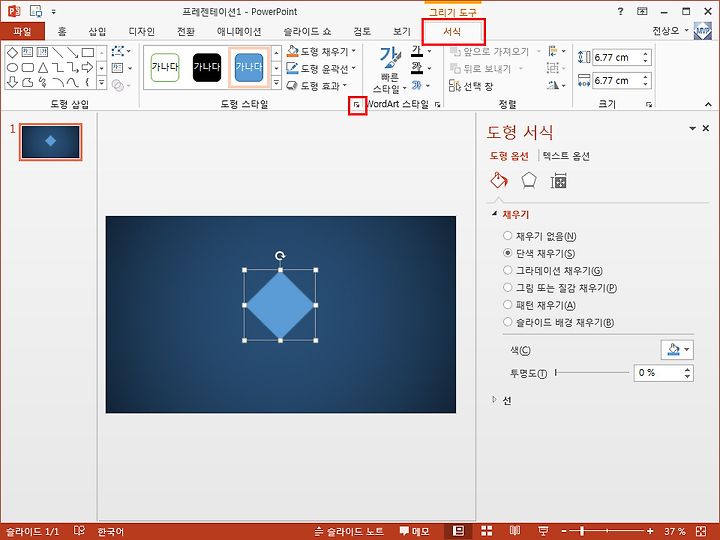Expand the 선 line section
This screenshot has height=540, width=720.
coord(501,400)
